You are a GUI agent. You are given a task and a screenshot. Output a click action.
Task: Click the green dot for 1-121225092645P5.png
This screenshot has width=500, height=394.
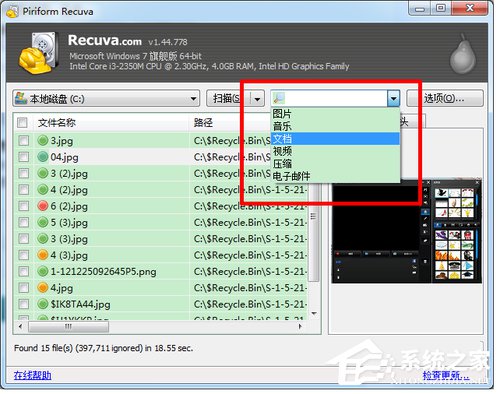(x=43, y=271)
